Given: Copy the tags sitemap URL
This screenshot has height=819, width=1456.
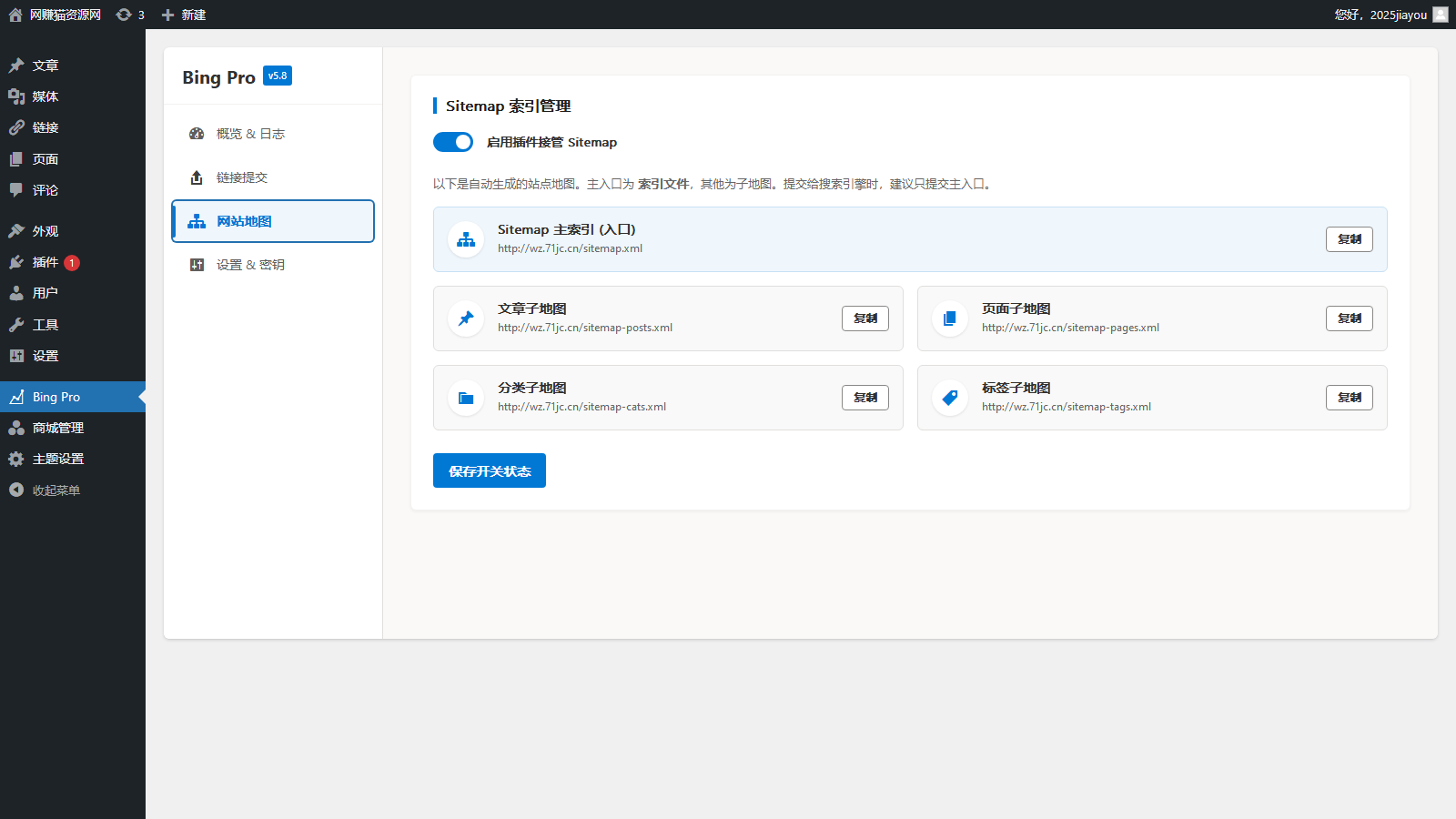Looking at the screenshot, I should [x=1349, y=398].
